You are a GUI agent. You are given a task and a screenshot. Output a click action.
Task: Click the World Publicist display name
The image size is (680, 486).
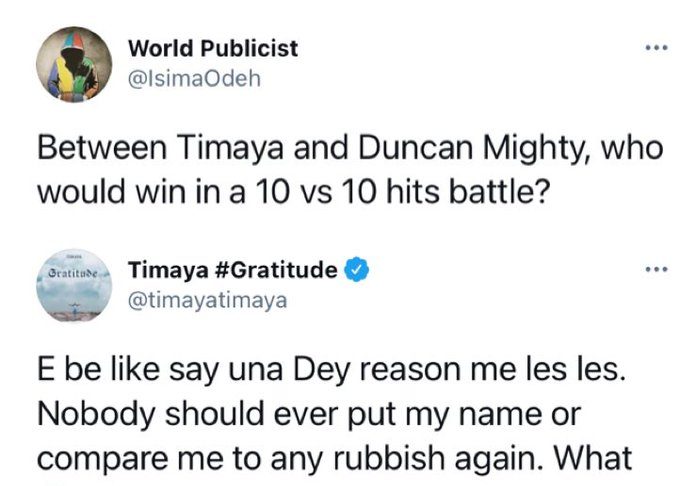[213, 48]
